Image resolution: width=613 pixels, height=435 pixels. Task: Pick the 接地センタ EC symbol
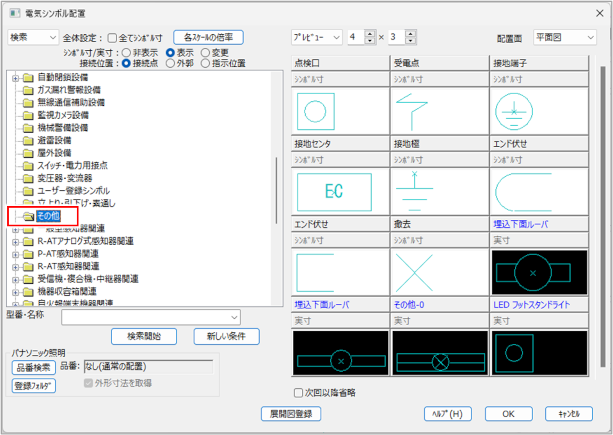340,189
